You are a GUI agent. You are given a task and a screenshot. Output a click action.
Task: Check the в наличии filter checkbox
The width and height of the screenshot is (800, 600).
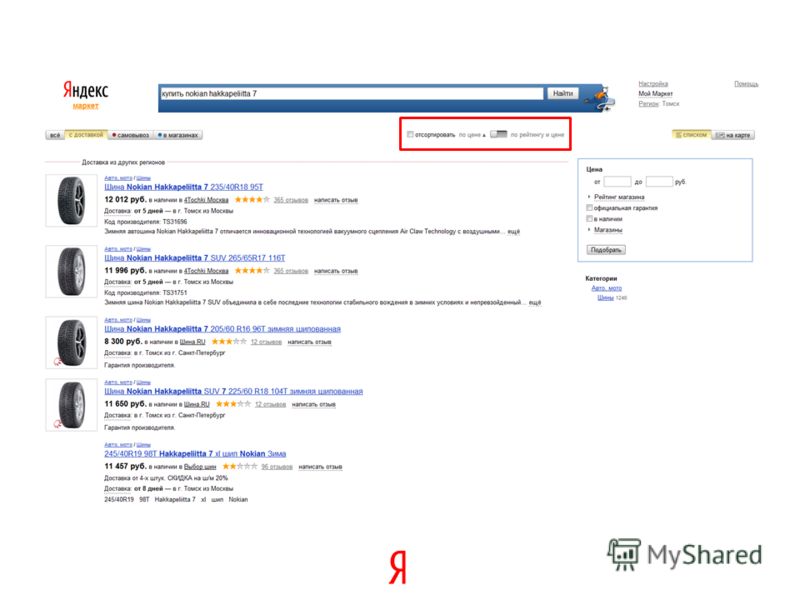click(590, 218)
